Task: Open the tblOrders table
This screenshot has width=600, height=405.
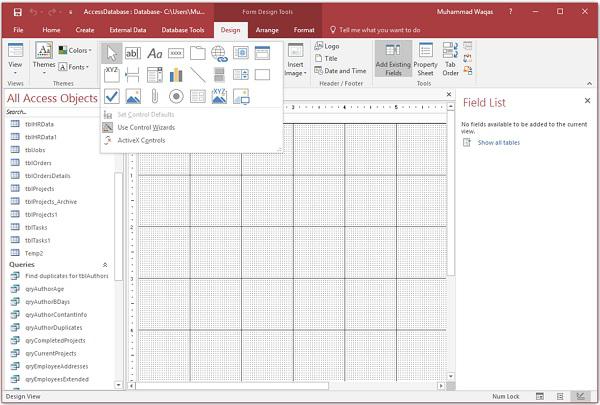Action: click(38, 162)
